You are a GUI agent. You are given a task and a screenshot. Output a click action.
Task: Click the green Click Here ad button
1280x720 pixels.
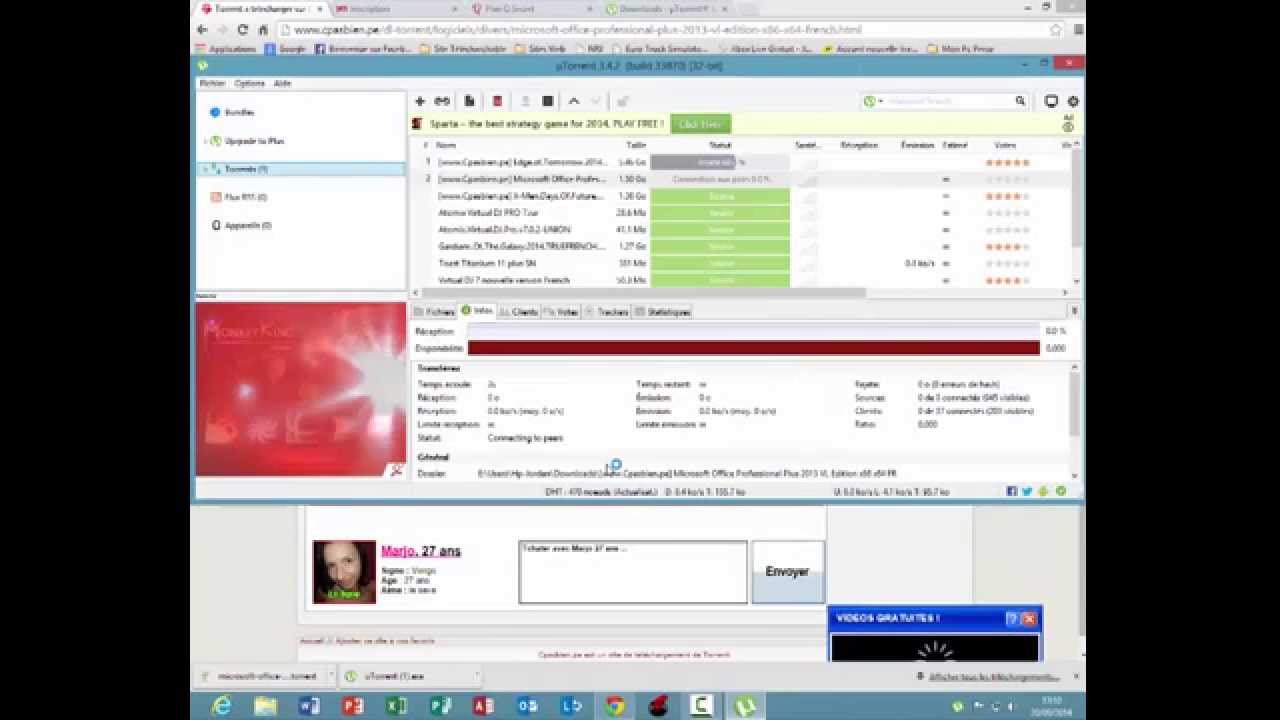point(700,124)
